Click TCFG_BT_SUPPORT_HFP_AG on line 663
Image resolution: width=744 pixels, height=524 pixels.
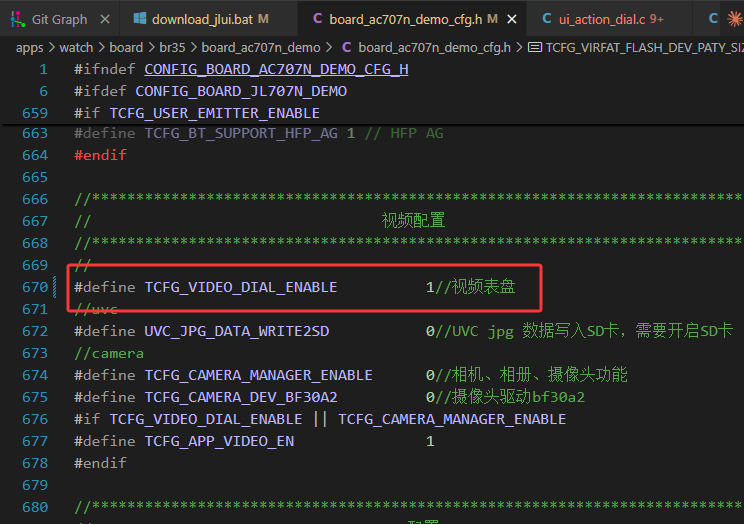click(241, 133)
